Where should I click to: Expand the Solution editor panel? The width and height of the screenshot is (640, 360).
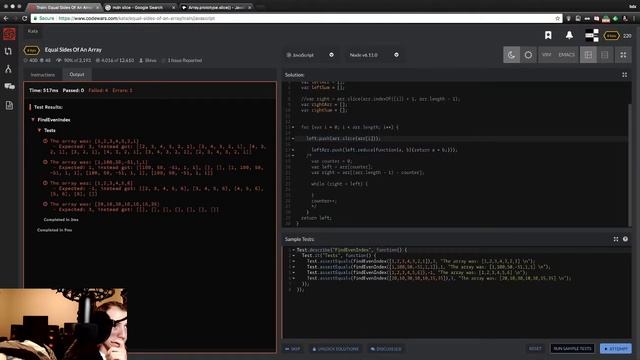pyautogui.click(x=624, y=75)
